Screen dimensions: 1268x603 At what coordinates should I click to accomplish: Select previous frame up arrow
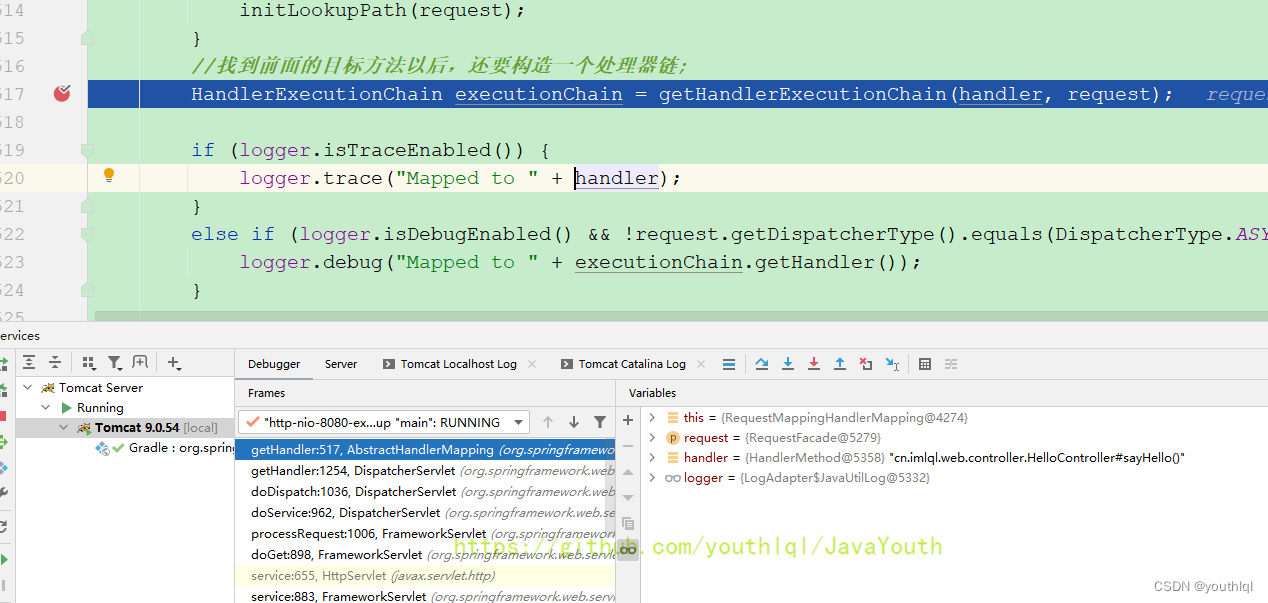point(548,422)
